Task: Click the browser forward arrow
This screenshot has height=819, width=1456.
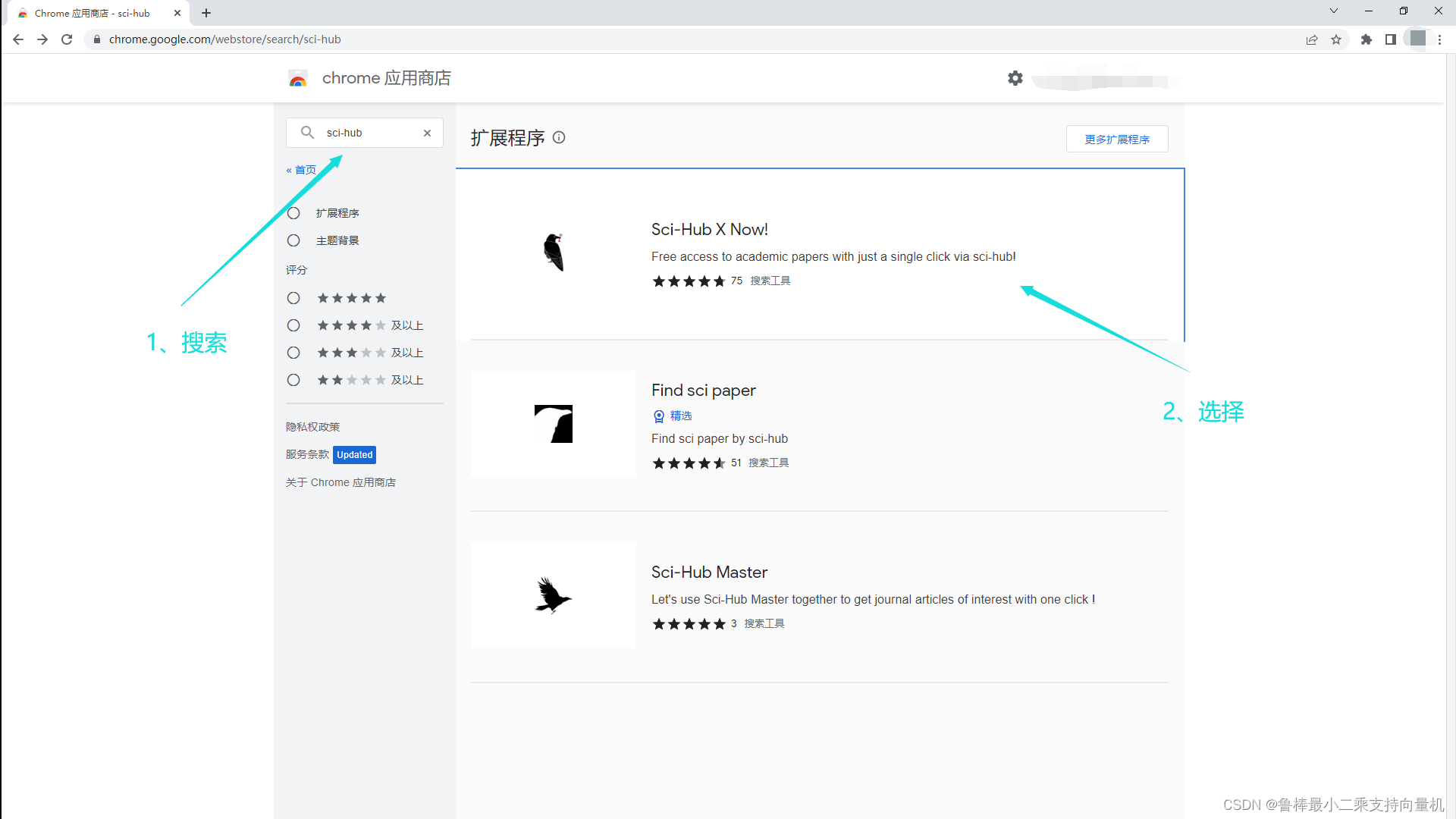Action: pos(42,39)
